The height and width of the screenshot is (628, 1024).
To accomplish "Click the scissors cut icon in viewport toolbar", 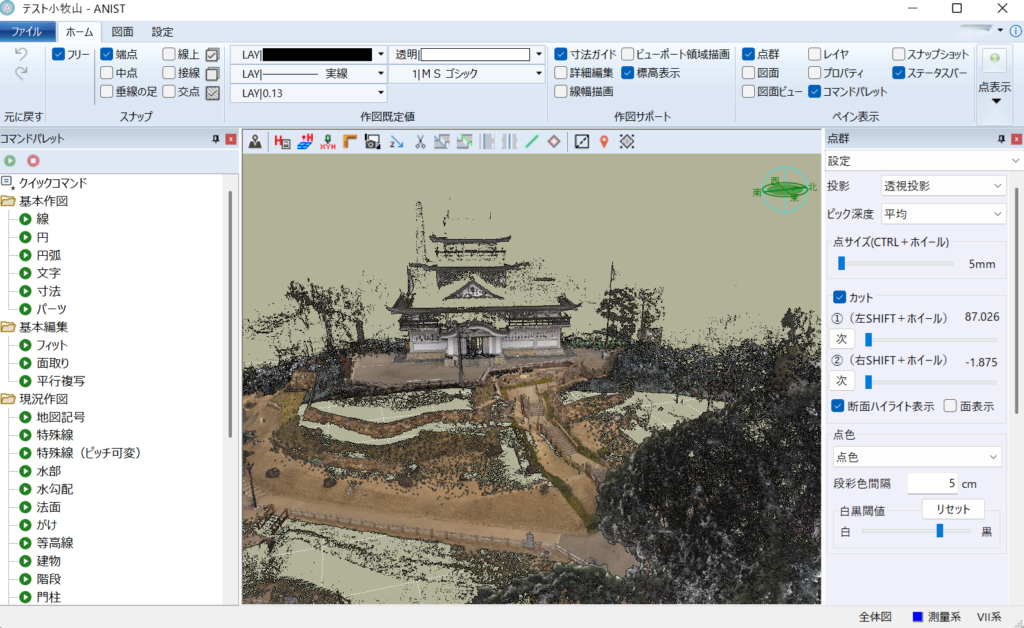I will click(x=420, y=142).
